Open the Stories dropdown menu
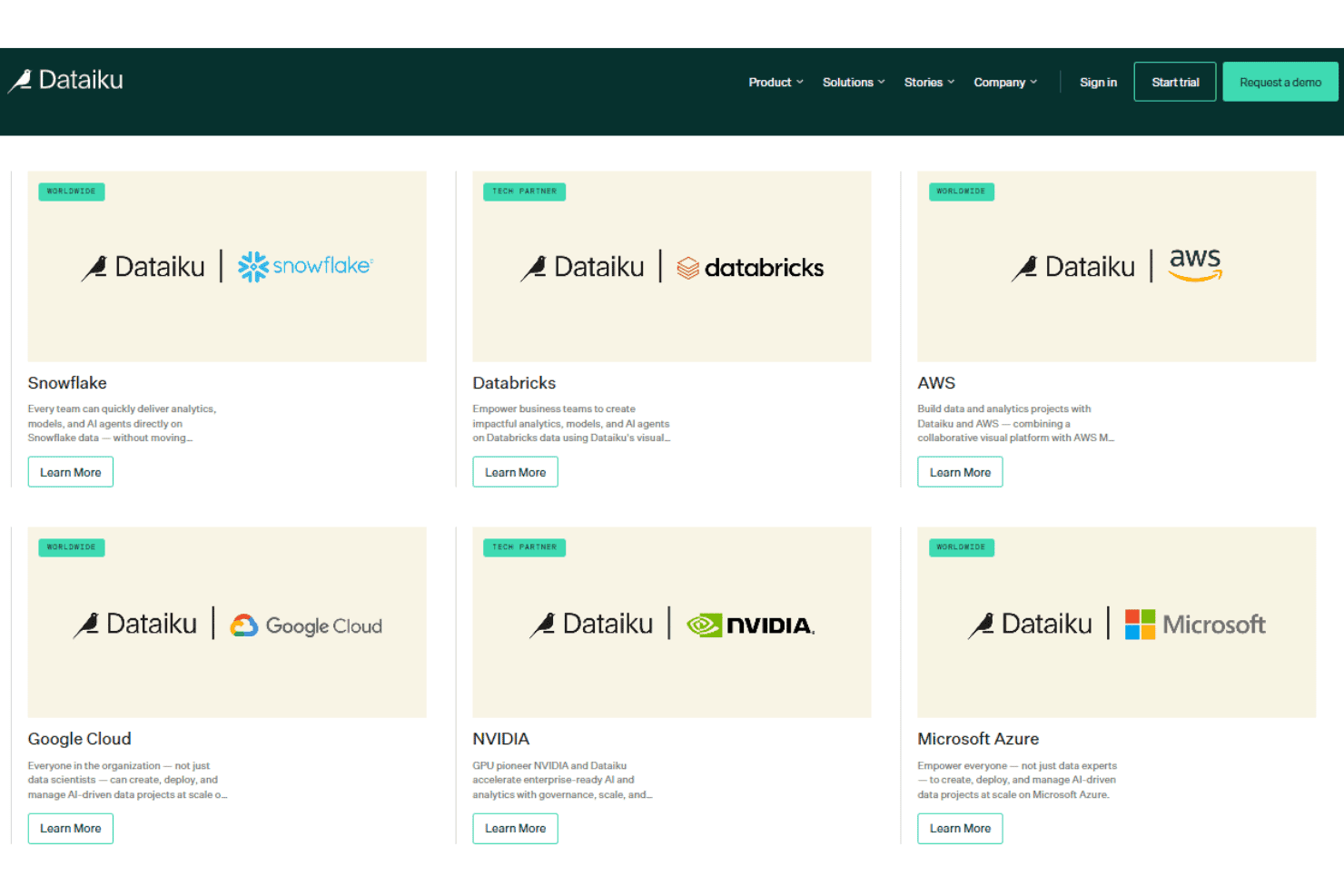Image resolution: width=1344 pixels, height=896 pixels. pyautogui.click(x=929, y=83)
